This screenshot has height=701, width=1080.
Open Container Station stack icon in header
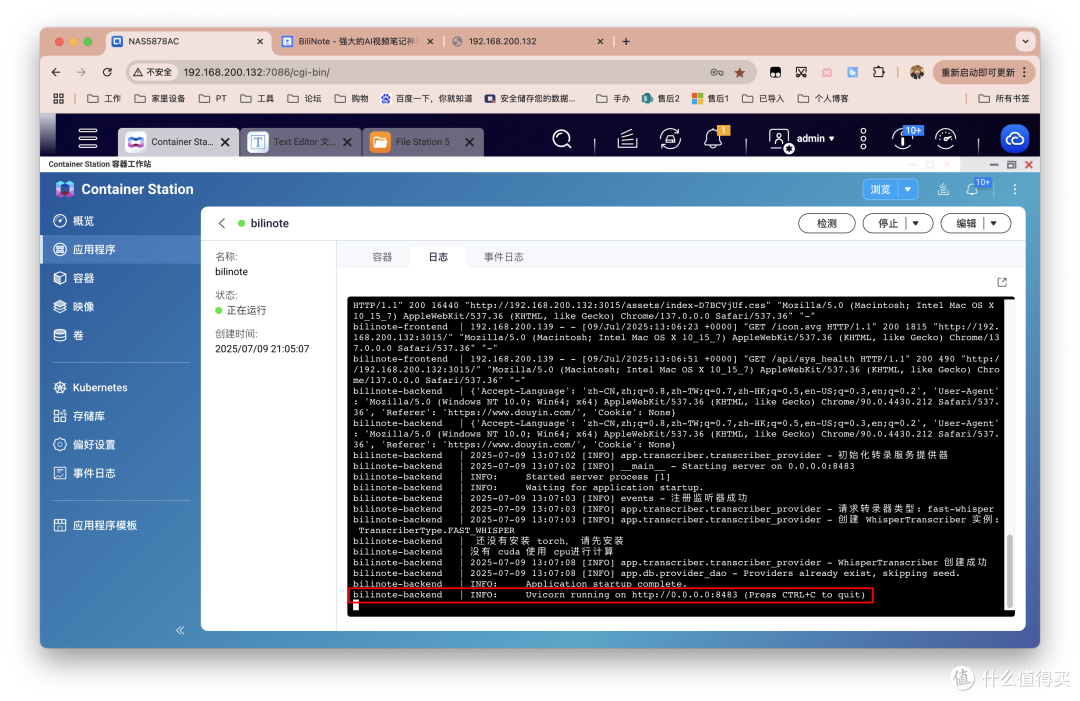(943, 189)
